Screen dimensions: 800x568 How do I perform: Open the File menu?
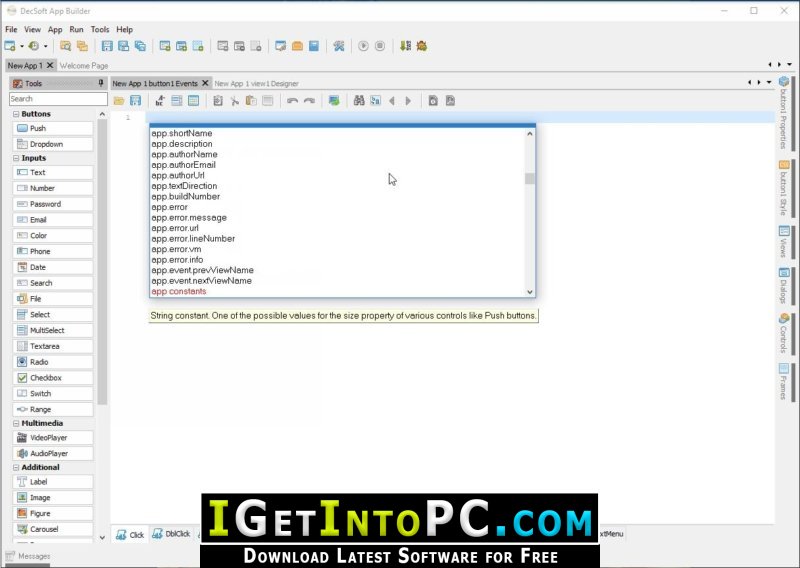(11, 30)
